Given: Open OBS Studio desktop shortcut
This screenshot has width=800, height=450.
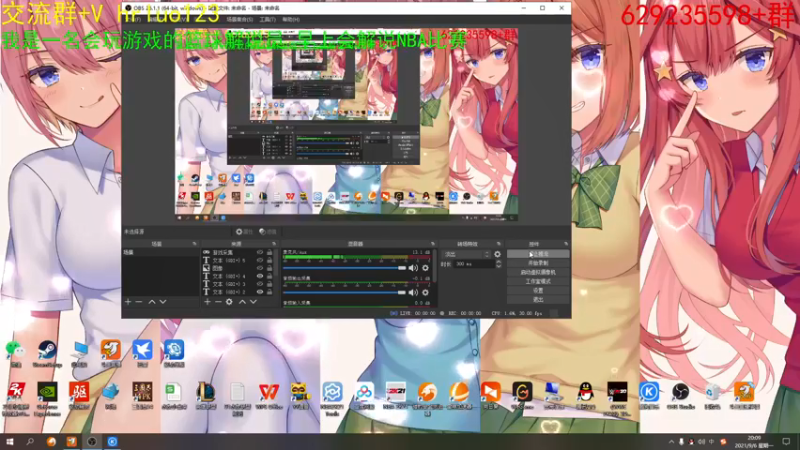Looking at the screenshot, I should pos(681,396).
